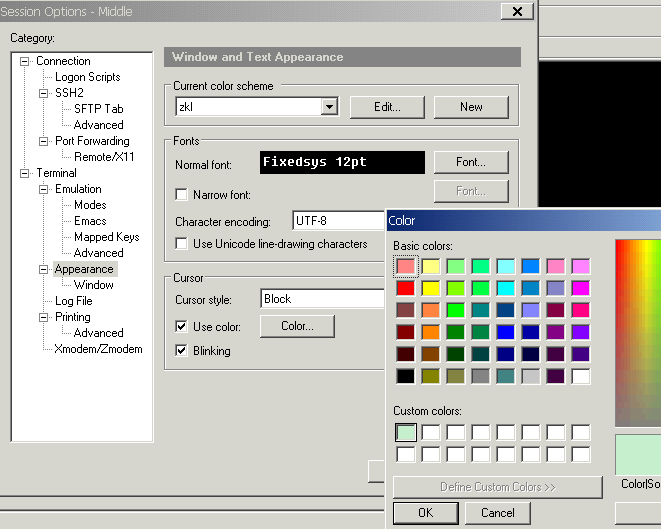661x529 pixels.
Task: Pick the magenta basic color swatch
Action: [x=581, y=288]
